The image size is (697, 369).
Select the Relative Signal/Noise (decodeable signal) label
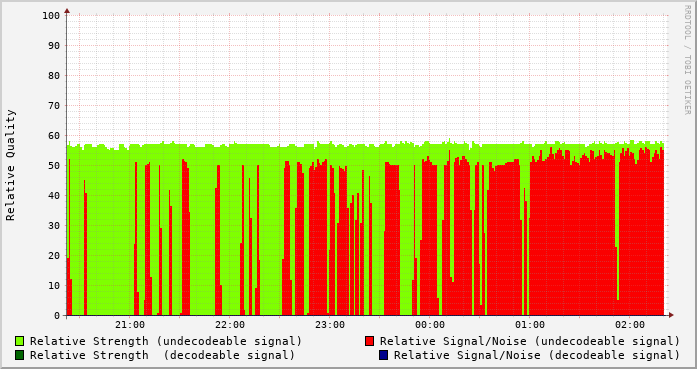pyautogui.click(x=537, y=355)
